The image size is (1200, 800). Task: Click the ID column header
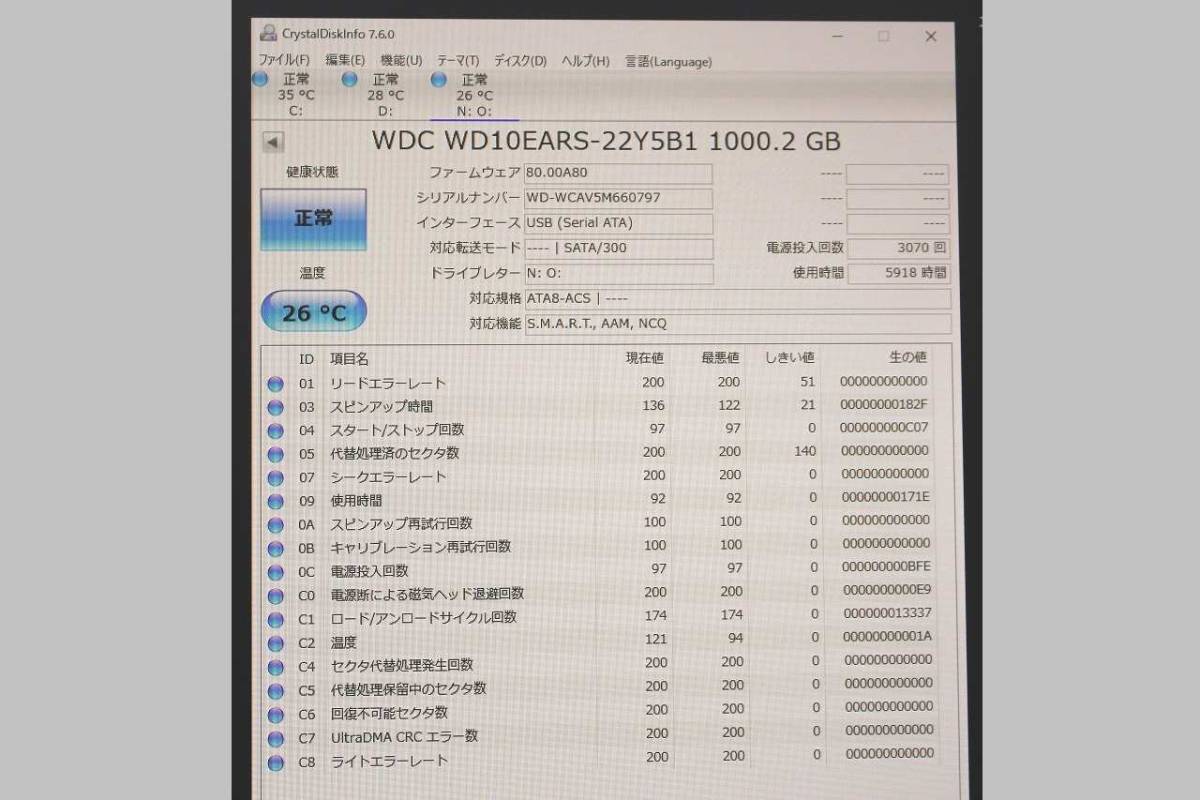306,358
